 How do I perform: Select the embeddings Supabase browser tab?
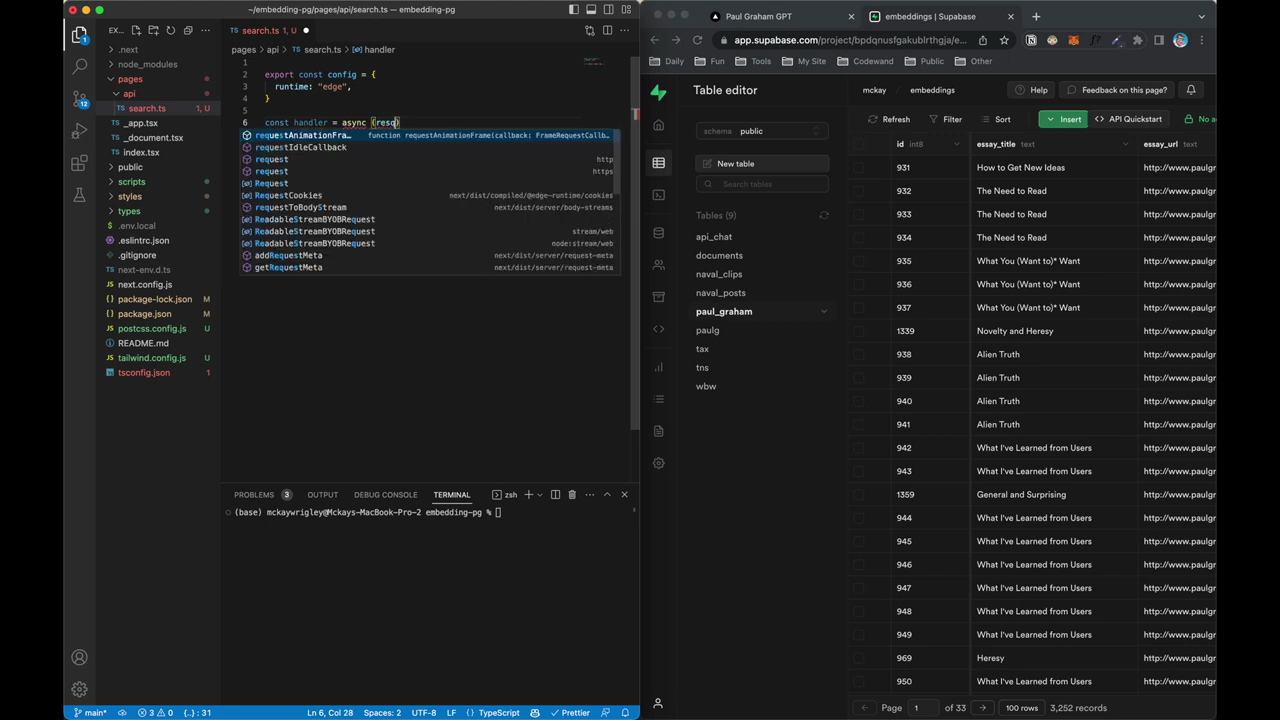point(940,16)
